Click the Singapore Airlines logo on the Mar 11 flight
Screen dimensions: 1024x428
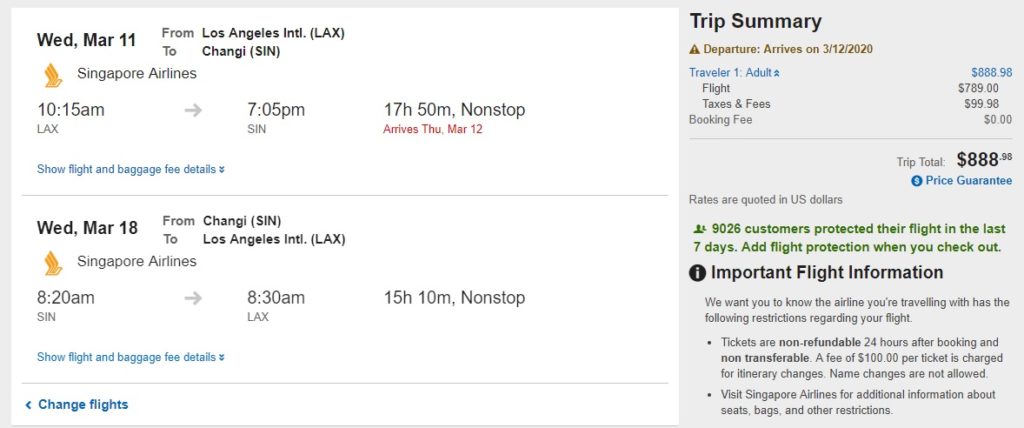pyautogui.click(x=53, y=74)
